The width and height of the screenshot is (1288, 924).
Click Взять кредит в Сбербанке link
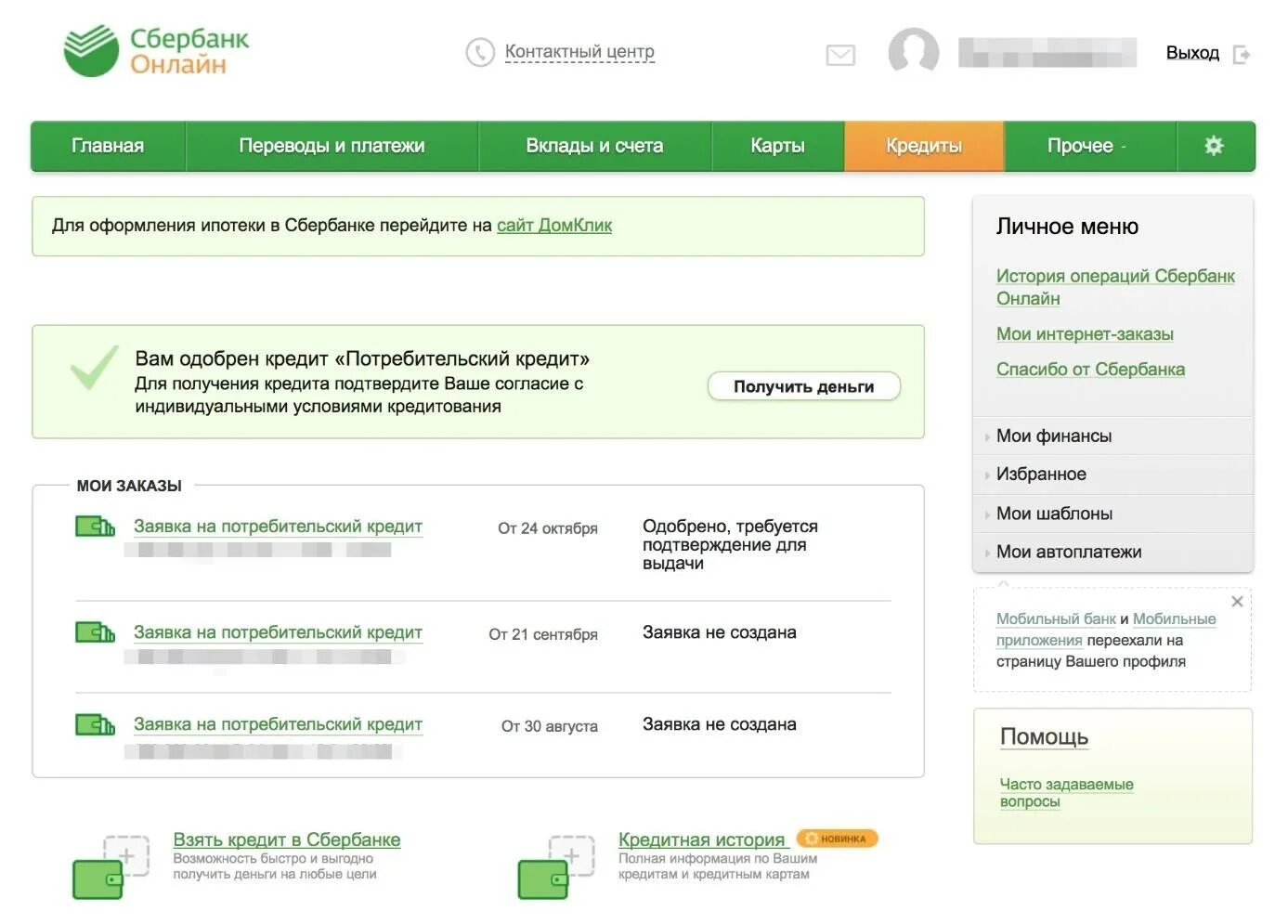(287, 839)
